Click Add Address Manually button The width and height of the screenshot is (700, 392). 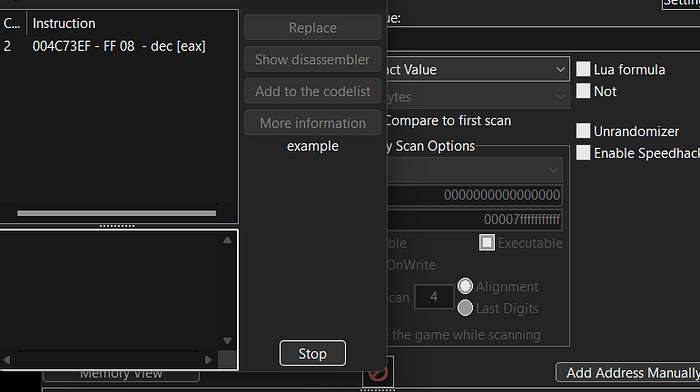(629, 372)
